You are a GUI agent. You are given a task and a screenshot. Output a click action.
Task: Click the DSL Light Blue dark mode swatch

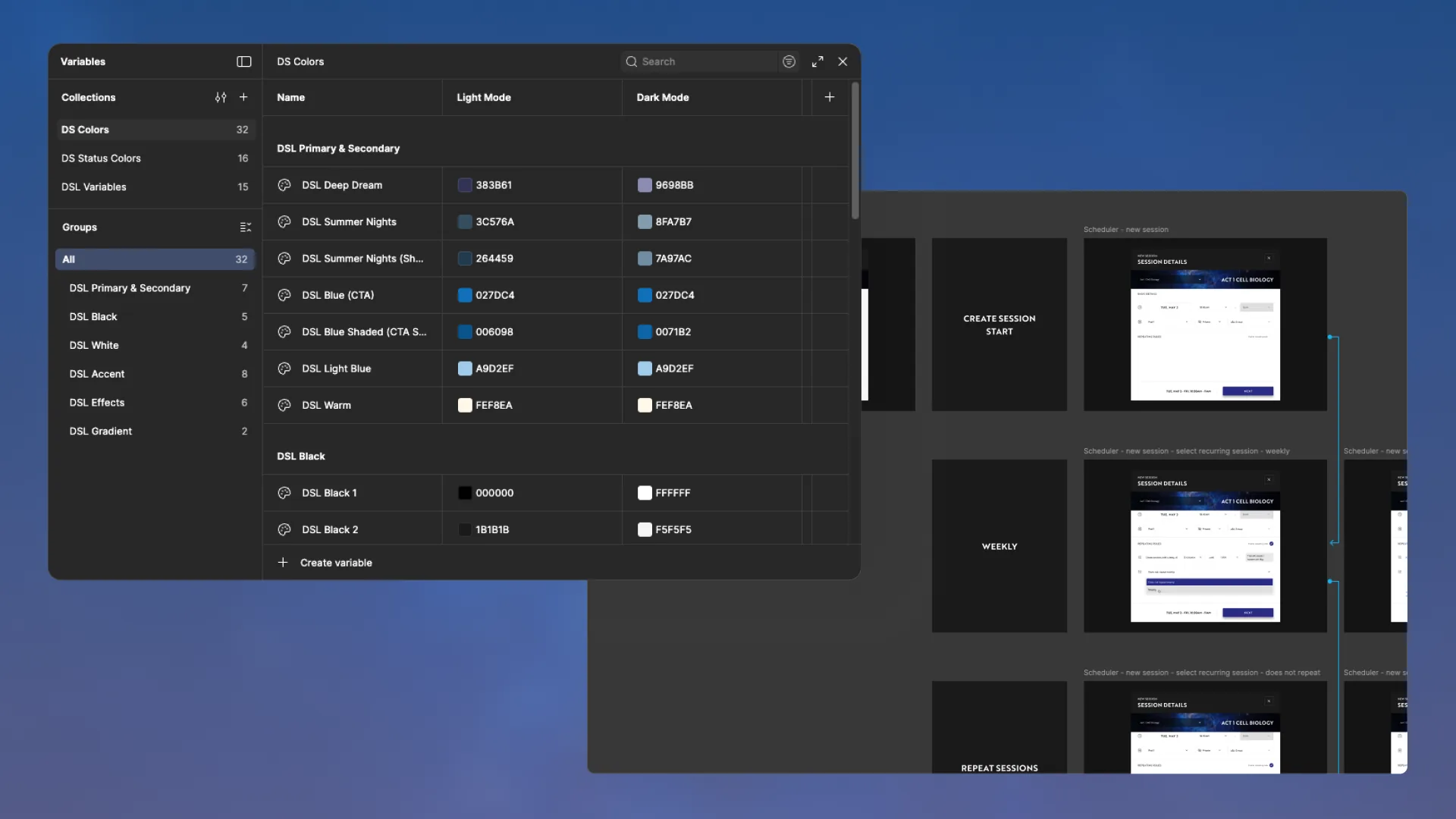tap(645, 369)
